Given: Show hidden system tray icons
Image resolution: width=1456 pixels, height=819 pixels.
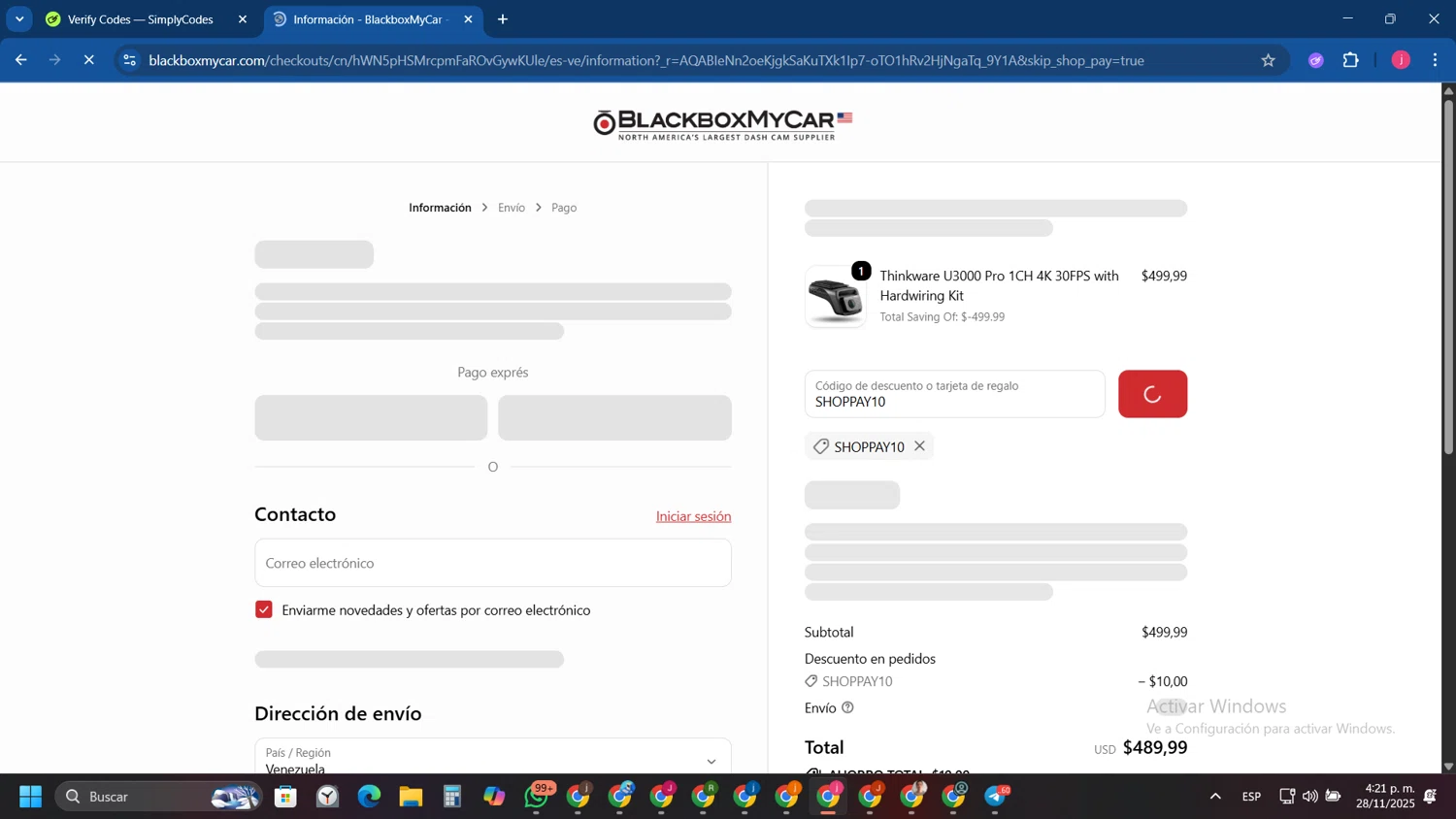Looking at the screenshot, I should tap(1215, 797).
